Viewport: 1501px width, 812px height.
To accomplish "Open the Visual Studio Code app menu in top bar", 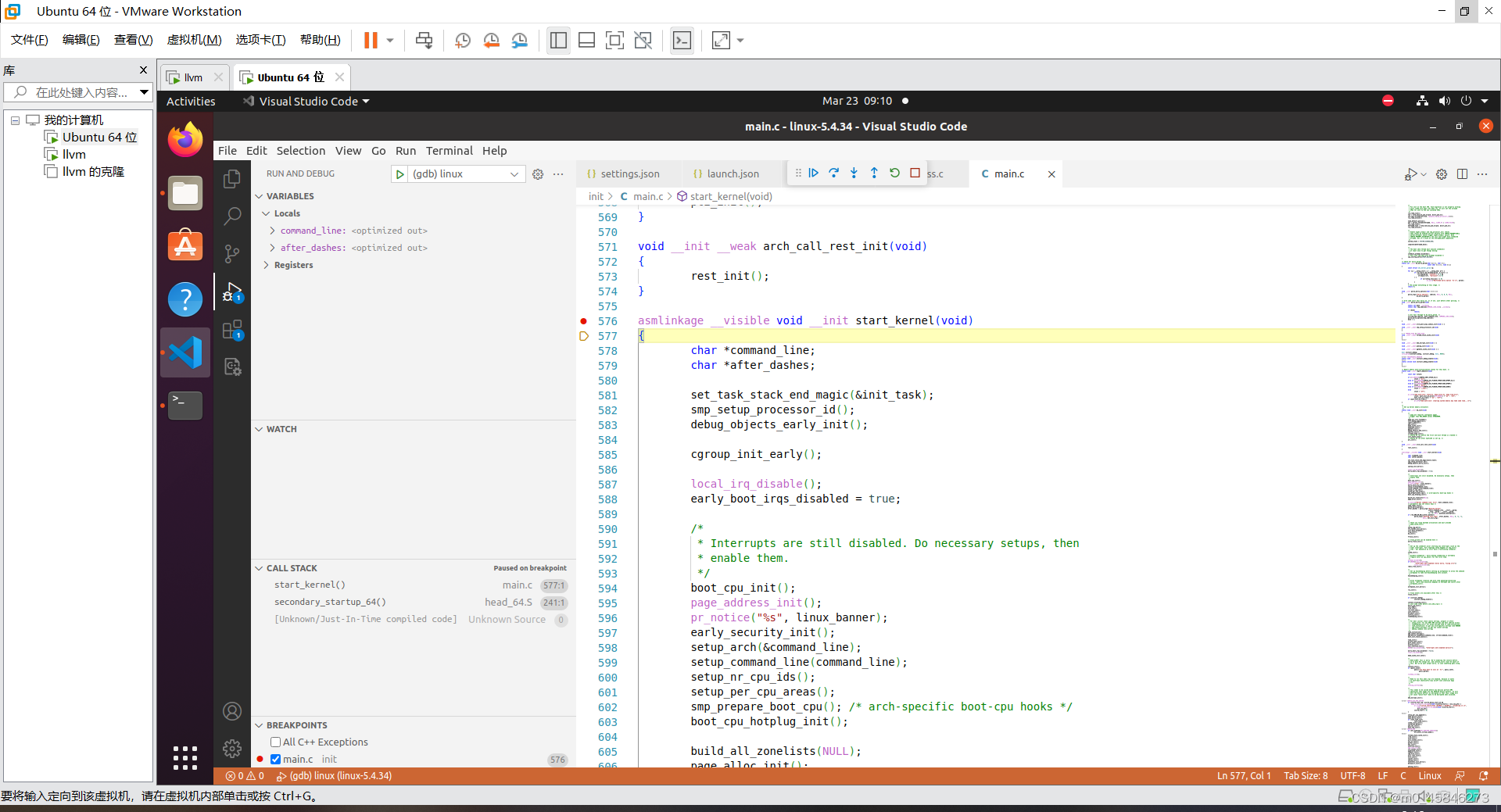I will [306, 101].
